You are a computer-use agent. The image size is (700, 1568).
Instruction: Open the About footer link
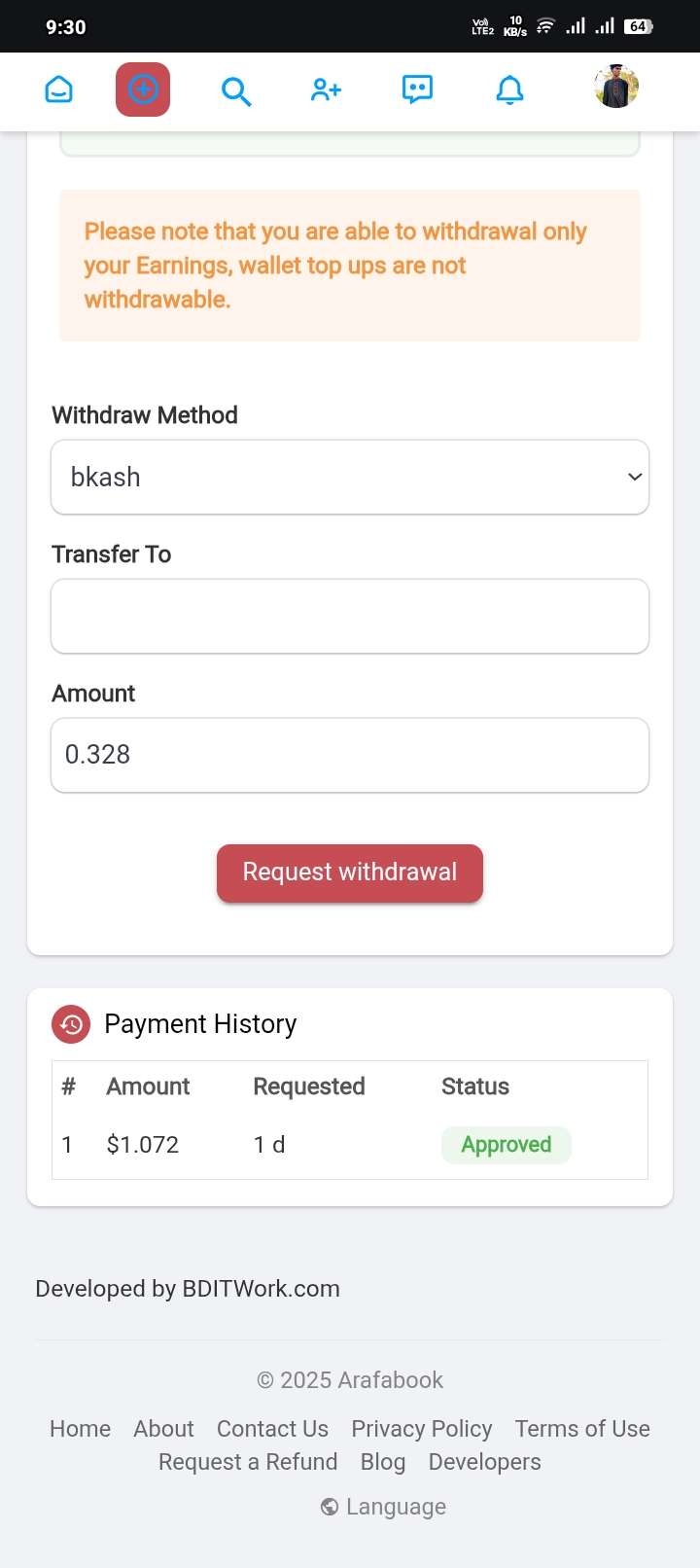point(163,1429)
